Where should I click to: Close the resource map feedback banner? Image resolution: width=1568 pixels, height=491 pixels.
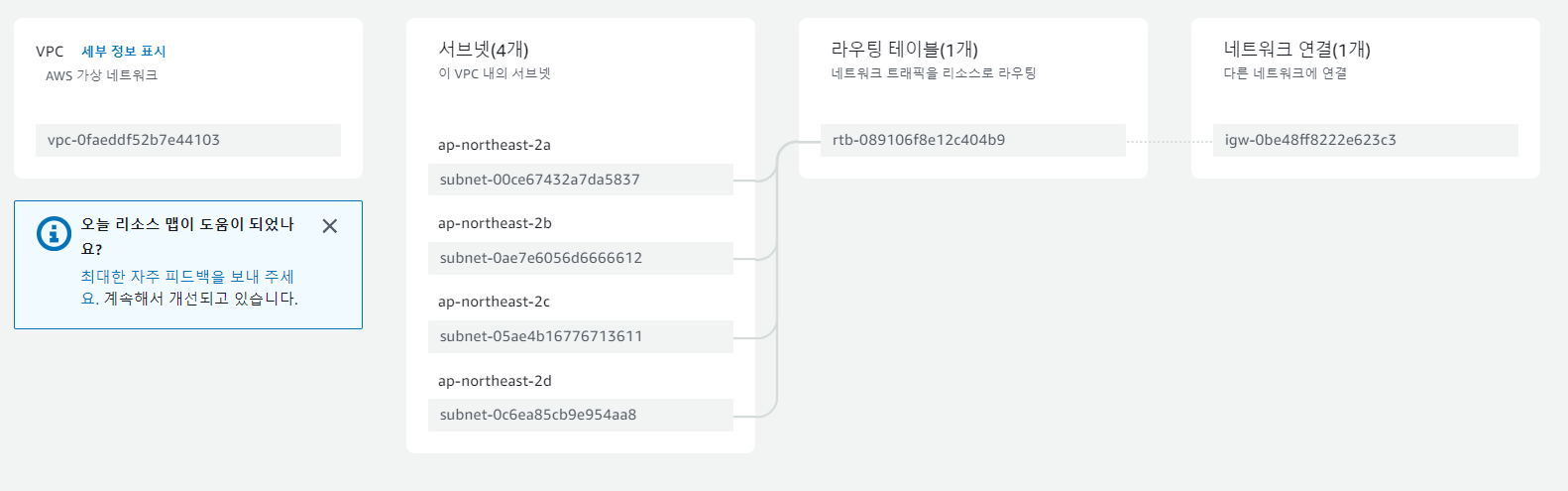pyautogui.click(x=330, y=226)
